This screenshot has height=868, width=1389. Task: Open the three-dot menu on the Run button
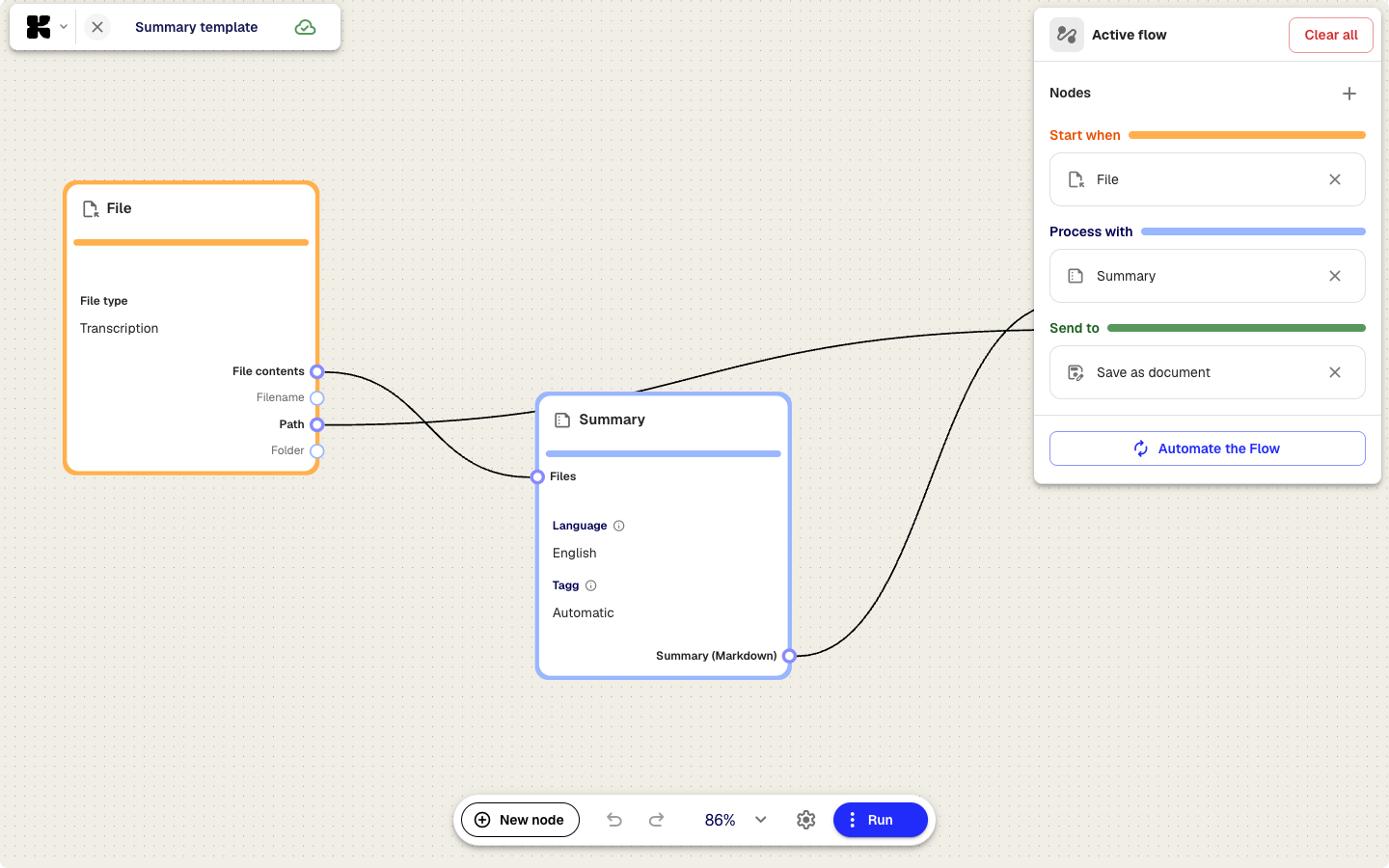coord(853,820)
